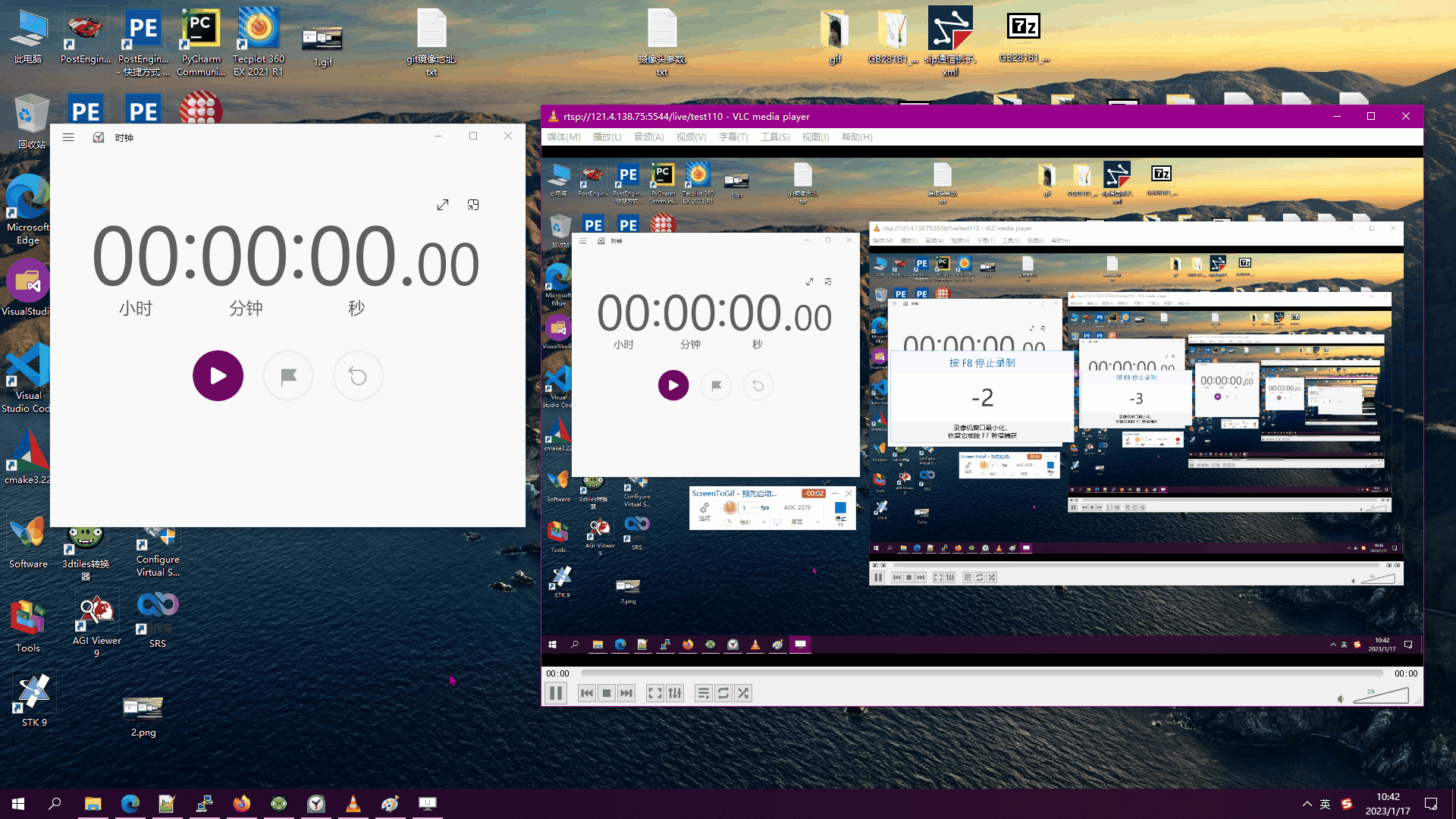This screenshot has height=819, width=1456.
Task: Click the lap flag button in Clock
Action: point(288,375)
